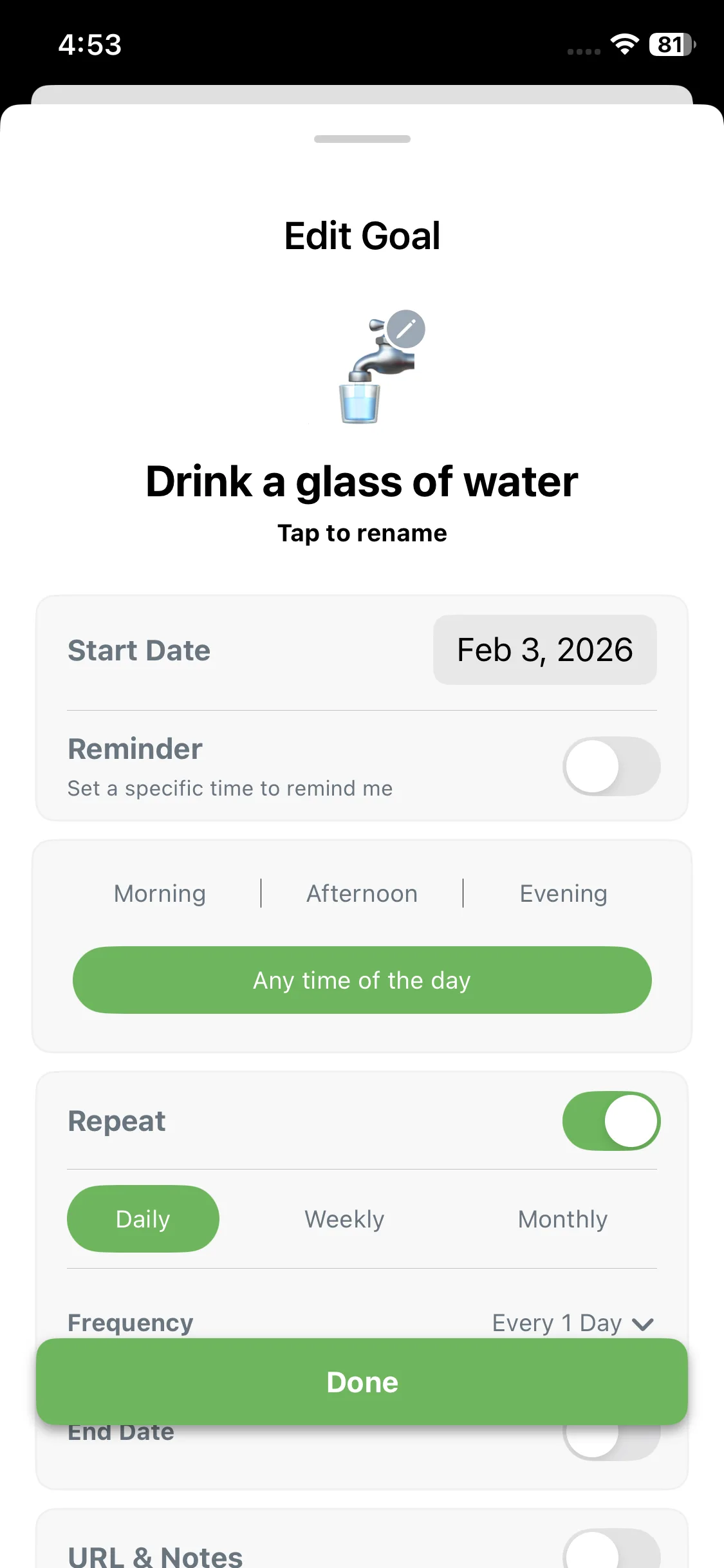The height and width of the screenshot is (1568, 724).
Task: Open the Every 1 Day frequency dropdown
Action: pyautogui.click(x=557, y=1323)
